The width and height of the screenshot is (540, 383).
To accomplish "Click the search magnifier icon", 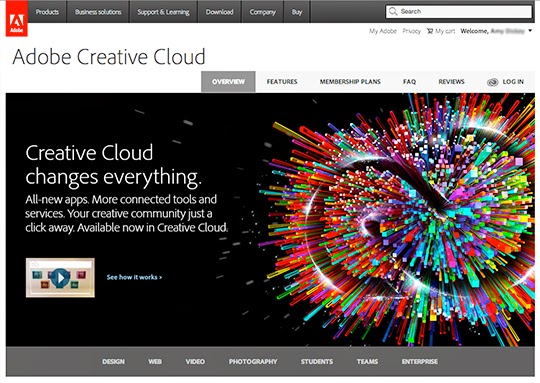I will click(x=393, y=12).
